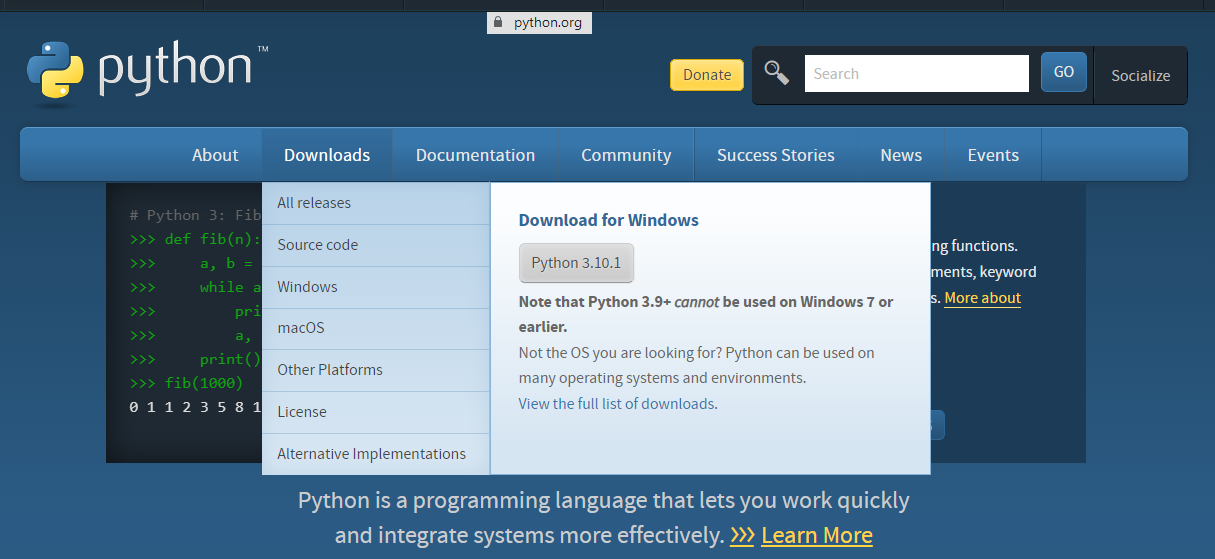Viewport: 1215px width, 559px height.
Task: Follow the View the full list of downloads link
Action: pyautogui.click(x=616, y=404)
